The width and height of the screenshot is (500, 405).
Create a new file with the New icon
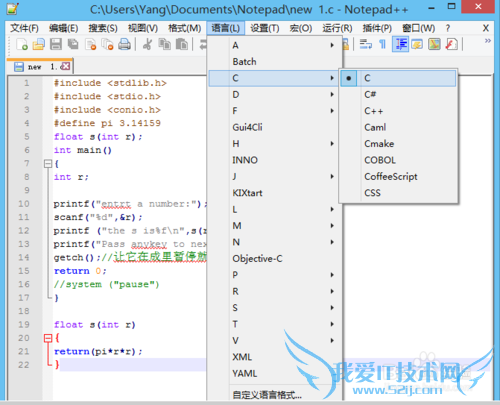(22, 44)
